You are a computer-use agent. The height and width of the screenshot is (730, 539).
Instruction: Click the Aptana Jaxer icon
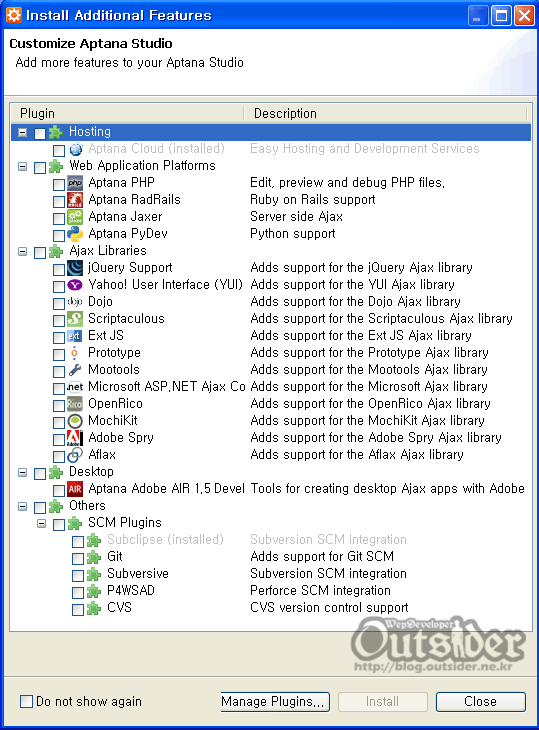[x=75, y=217]
